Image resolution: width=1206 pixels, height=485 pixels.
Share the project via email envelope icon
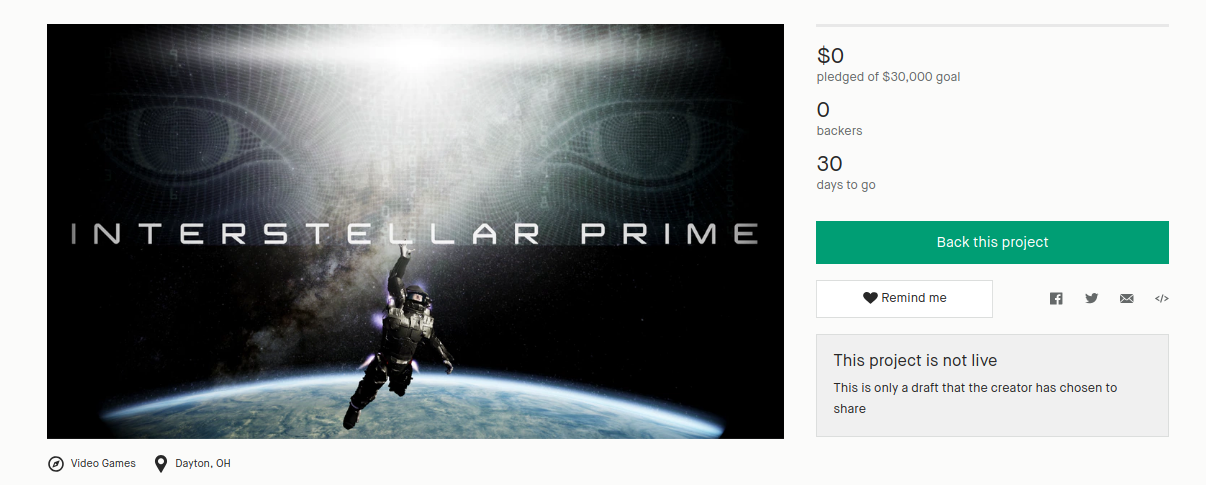pos(1126,298)
